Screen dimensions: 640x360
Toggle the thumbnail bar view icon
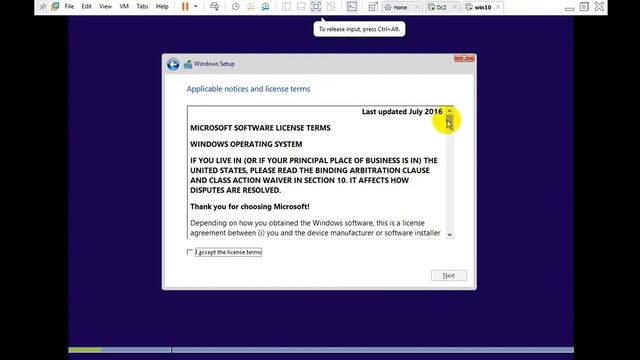301,7
